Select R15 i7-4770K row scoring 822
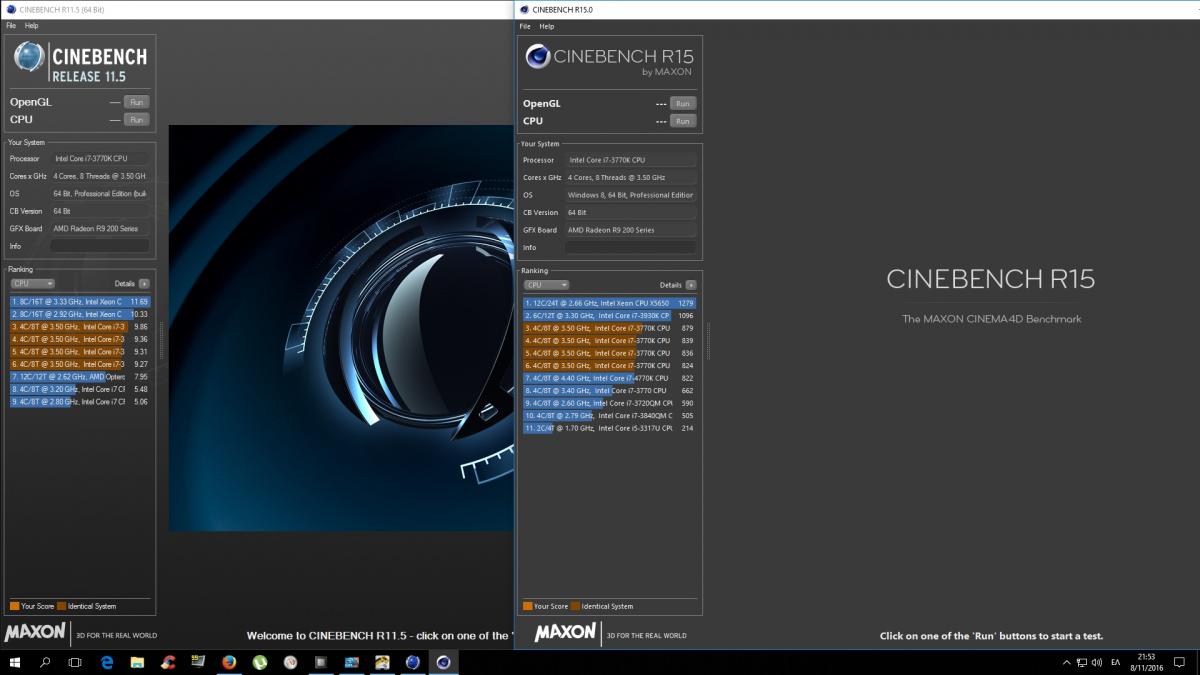Image resolution: width=1200 pixels, height=675 pixels. coord(609,378)
